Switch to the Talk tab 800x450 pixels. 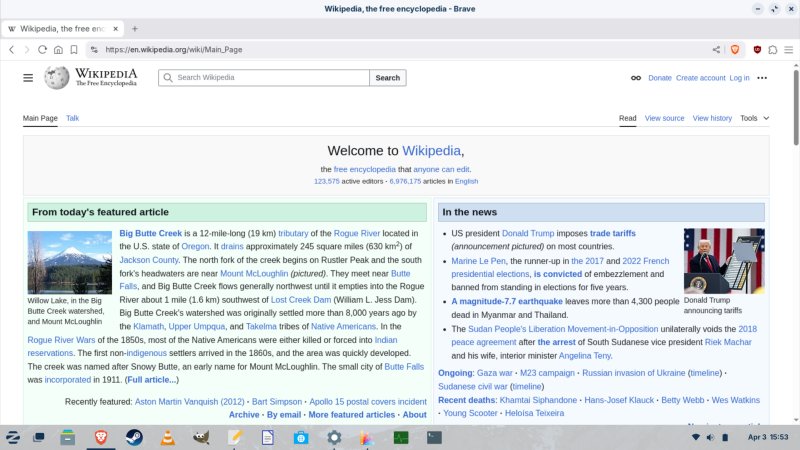pos(73,118)
